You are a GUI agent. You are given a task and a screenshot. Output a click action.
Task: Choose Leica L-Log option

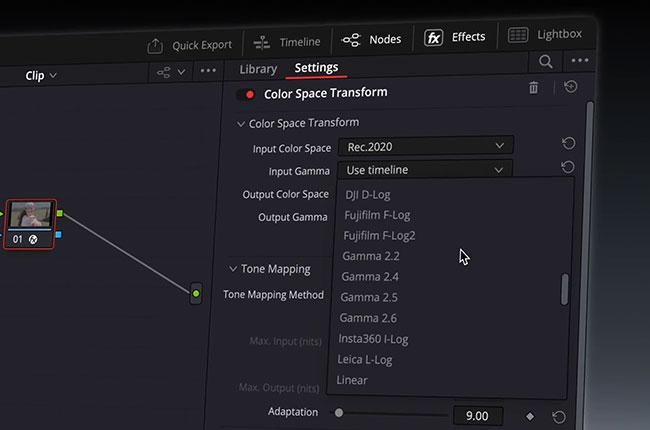tap(364, 360)
